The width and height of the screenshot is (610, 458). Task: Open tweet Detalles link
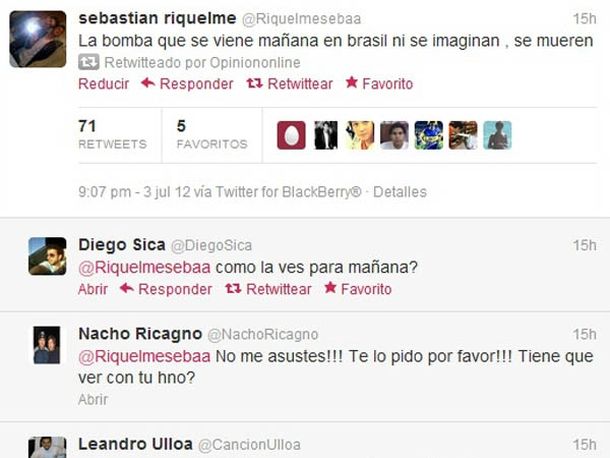click(400, 192)
